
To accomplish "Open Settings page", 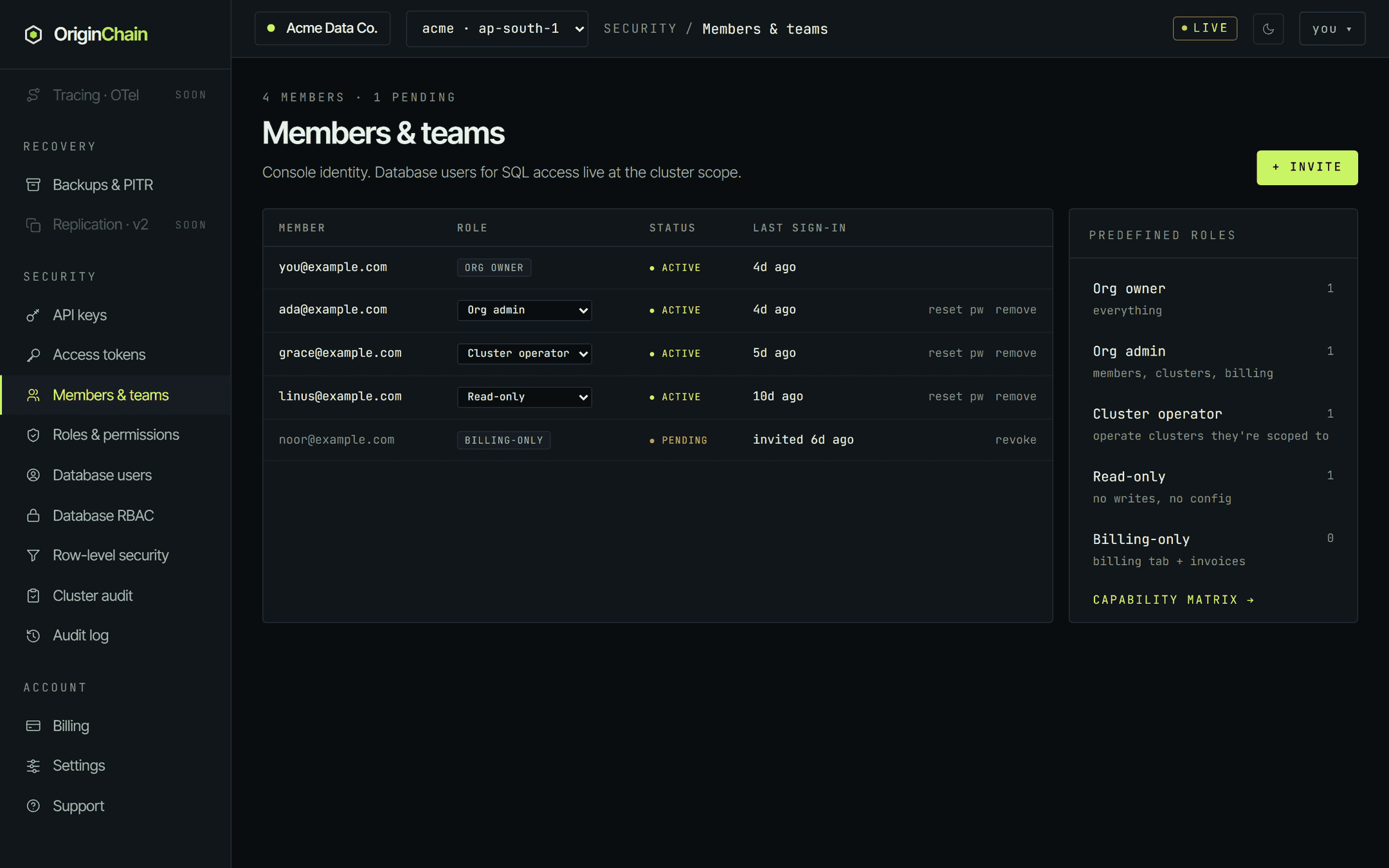I will [x=116, y=765].
